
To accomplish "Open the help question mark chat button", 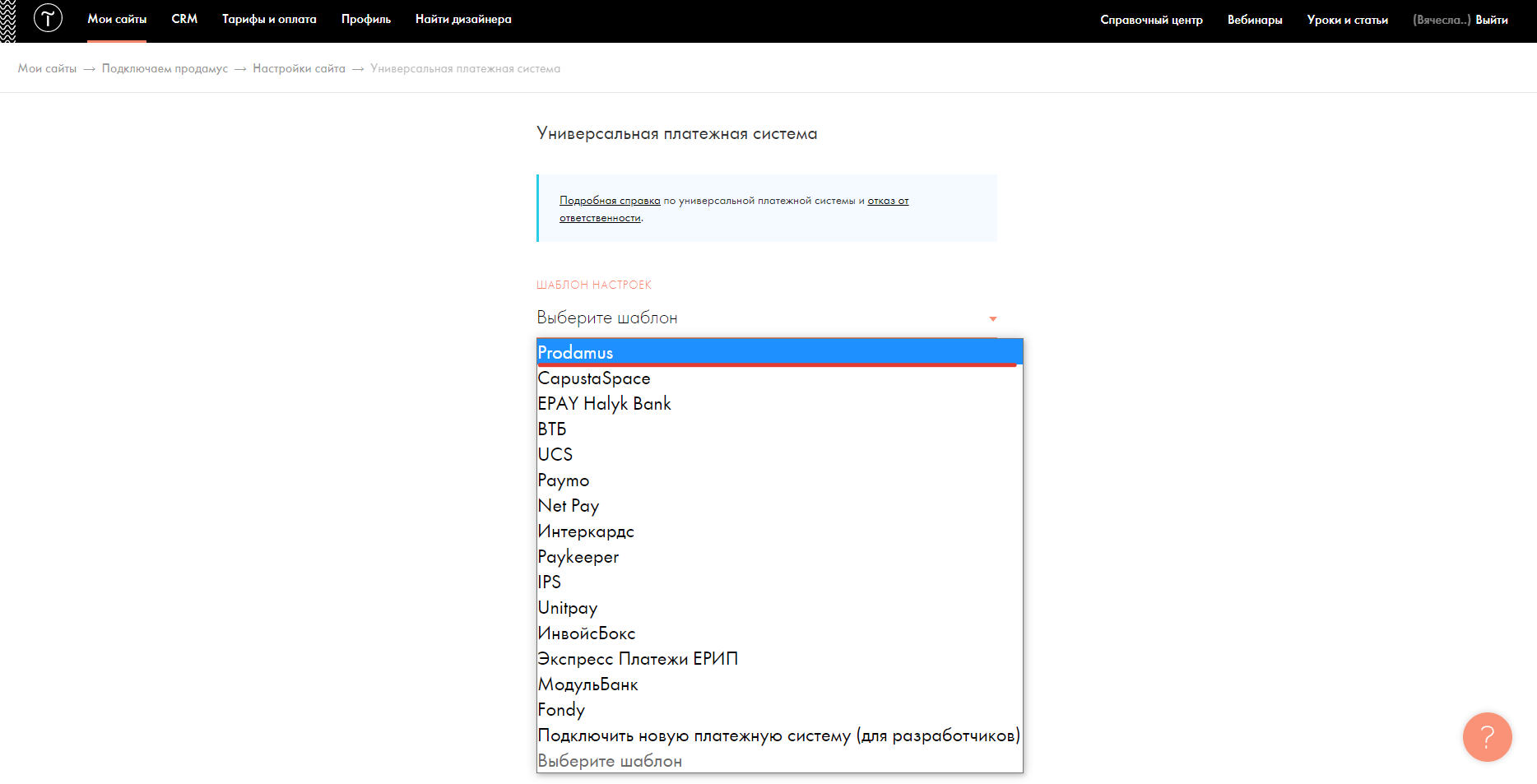I will point(1487,736).
